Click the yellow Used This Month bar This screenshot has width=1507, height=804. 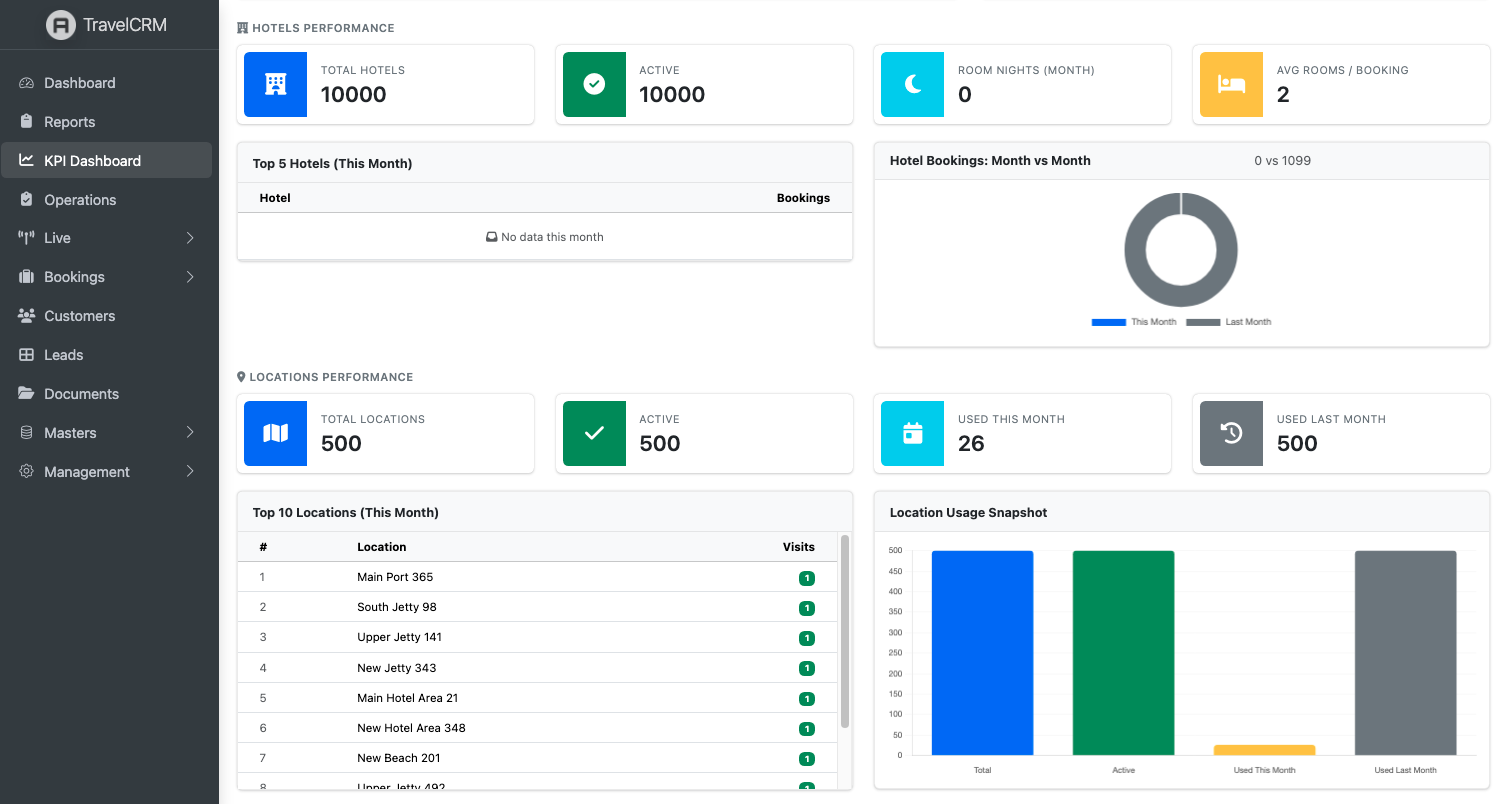coord(1265,750)
